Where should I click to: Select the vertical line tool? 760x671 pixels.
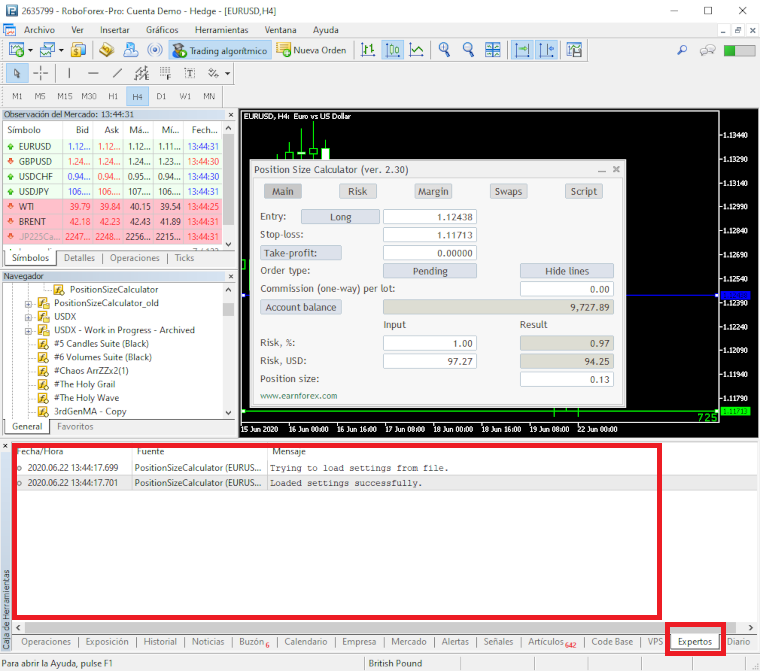(x=69, y=73)
